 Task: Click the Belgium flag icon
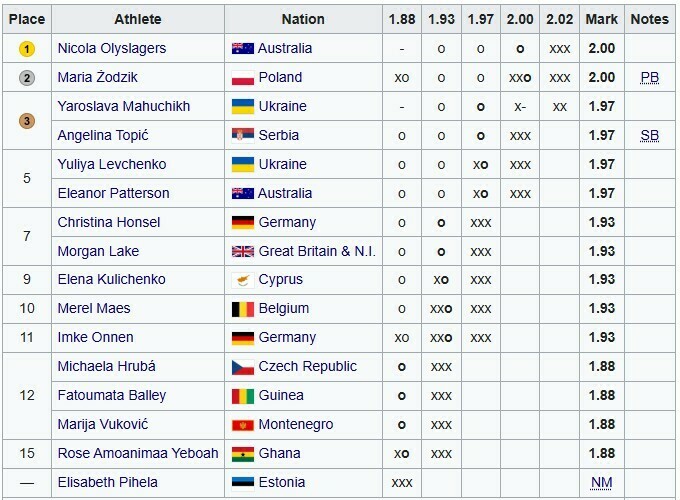pyautogui.click(x=242, y=309)
